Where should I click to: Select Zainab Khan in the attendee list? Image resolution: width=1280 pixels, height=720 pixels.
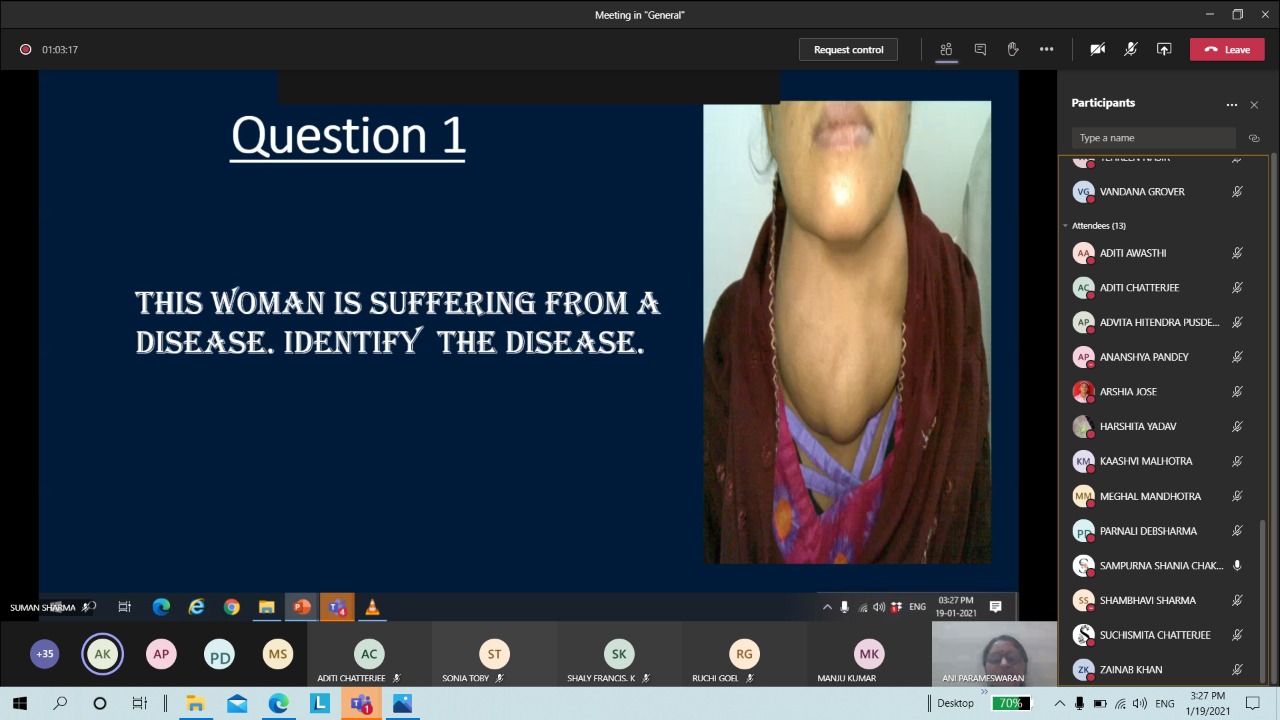pyautogui.click(x=1130, y=670)
